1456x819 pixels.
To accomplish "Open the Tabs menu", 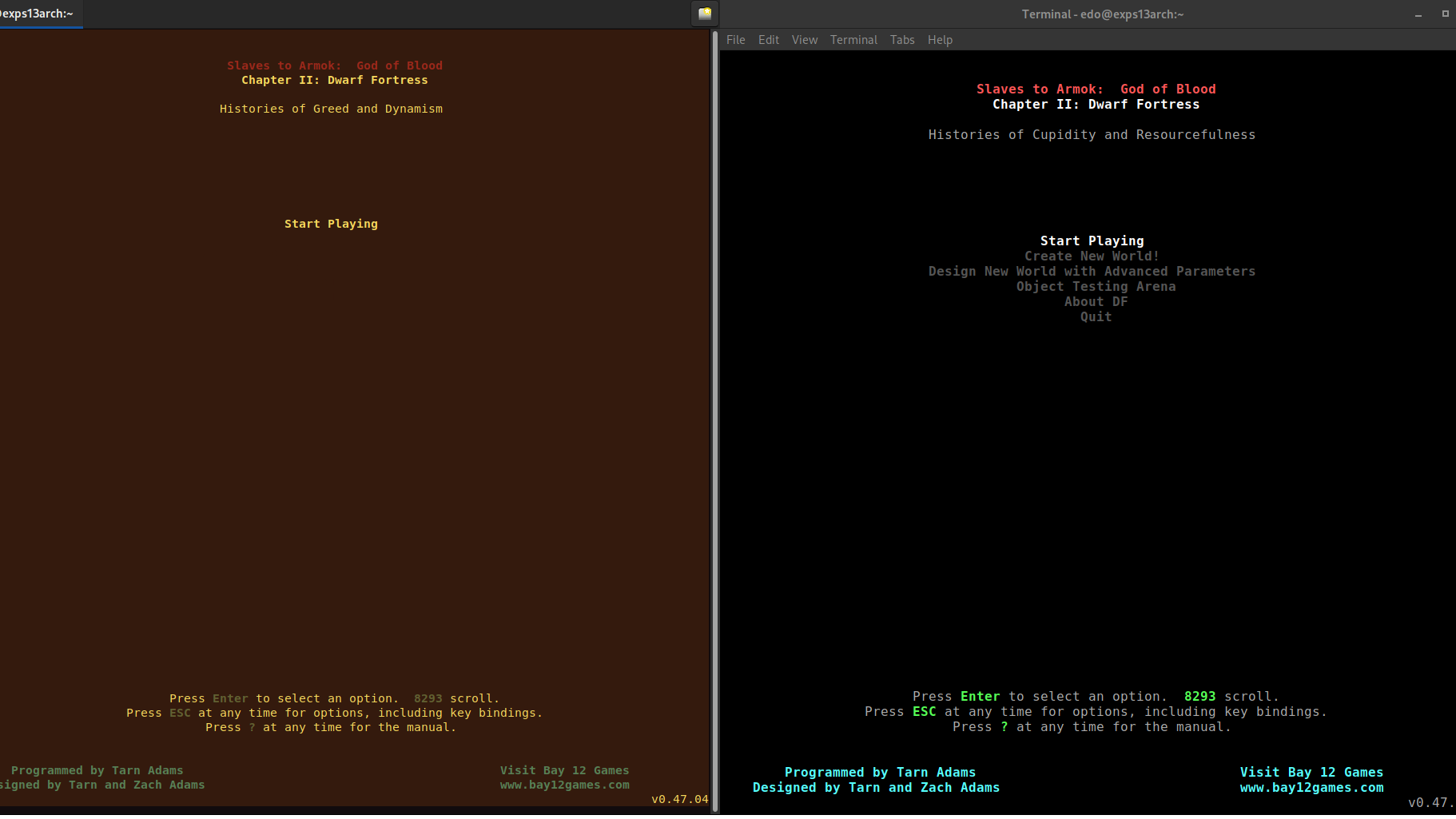I will [902, 40].
